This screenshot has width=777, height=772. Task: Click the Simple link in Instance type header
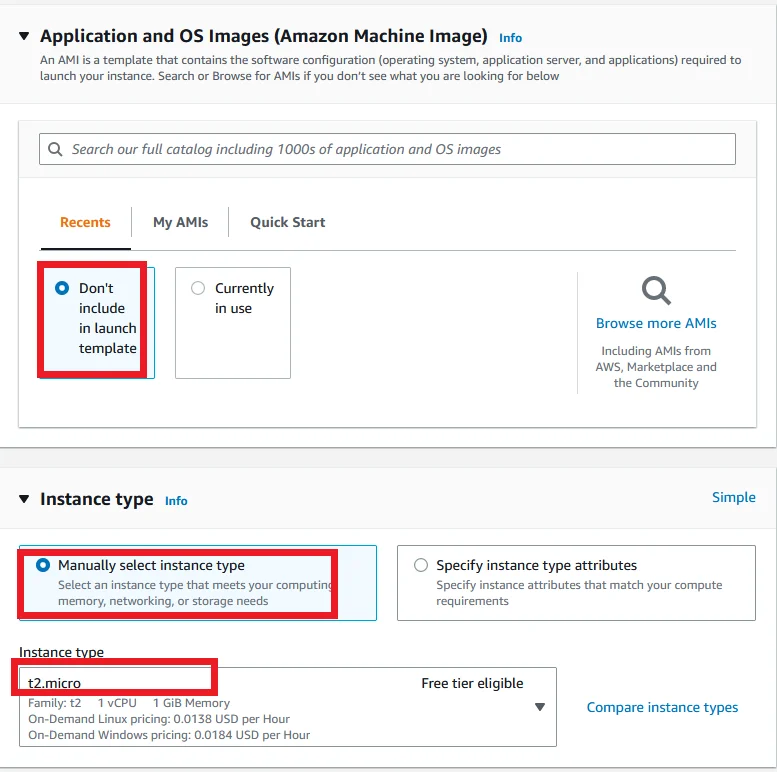[x=733, y=497]
